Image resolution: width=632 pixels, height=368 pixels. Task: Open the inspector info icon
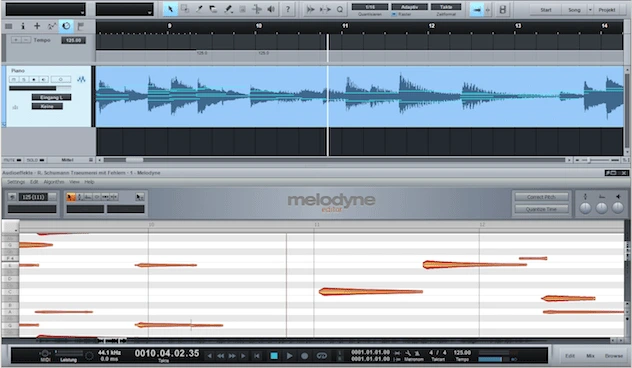(x=23, y=27)
